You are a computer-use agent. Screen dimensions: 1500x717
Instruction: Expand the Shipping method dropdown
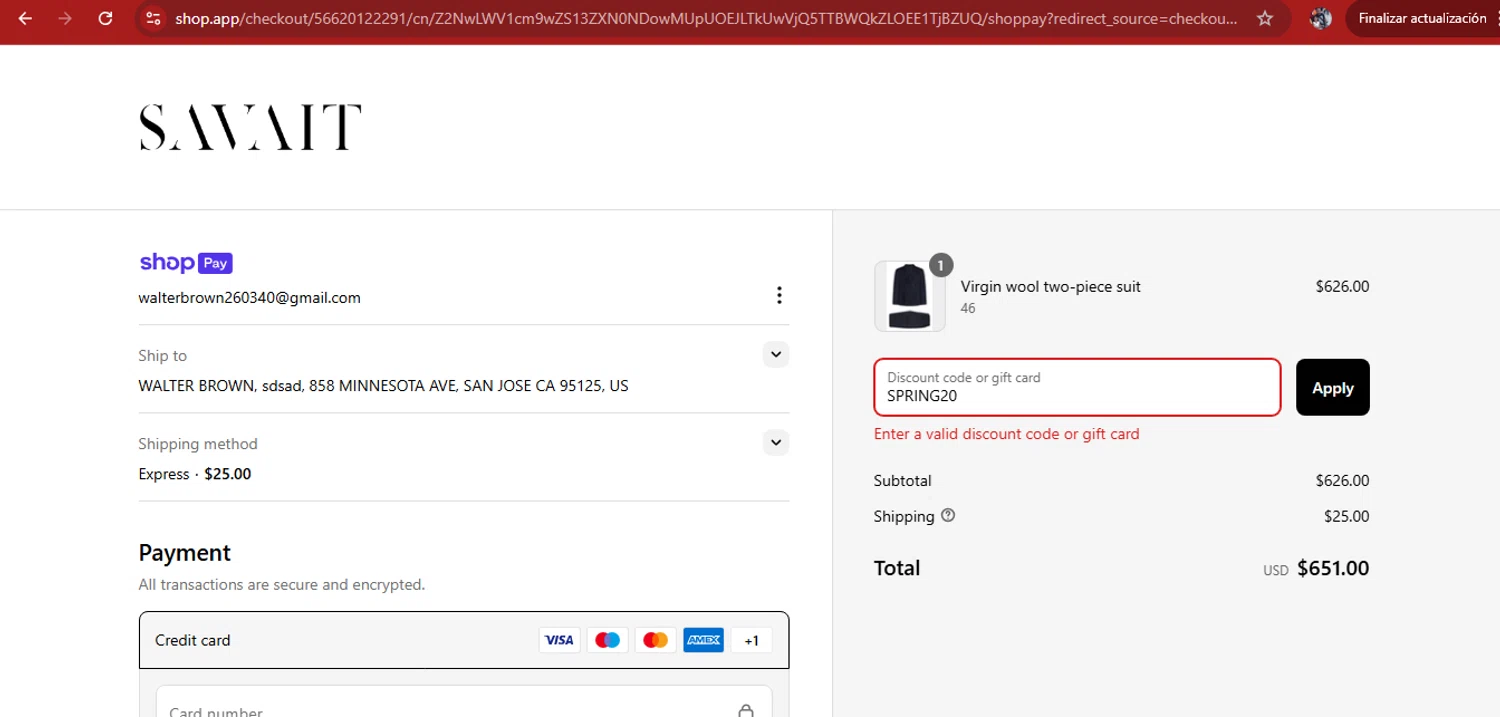[x=776, y=442]
